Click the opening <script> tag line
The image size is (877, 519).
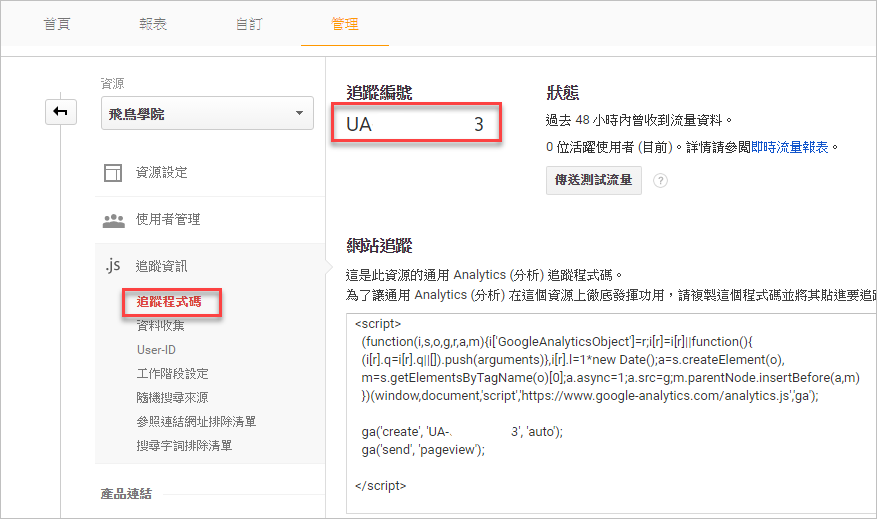click(x=378, y=324)
